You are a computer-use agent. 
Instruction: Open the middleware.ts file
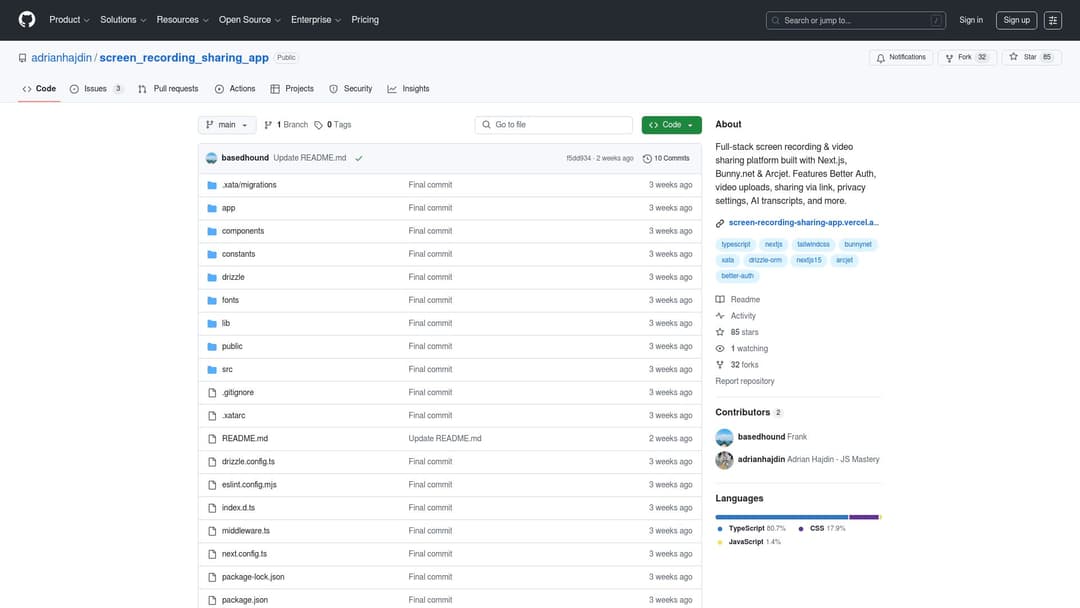(246, 531)
